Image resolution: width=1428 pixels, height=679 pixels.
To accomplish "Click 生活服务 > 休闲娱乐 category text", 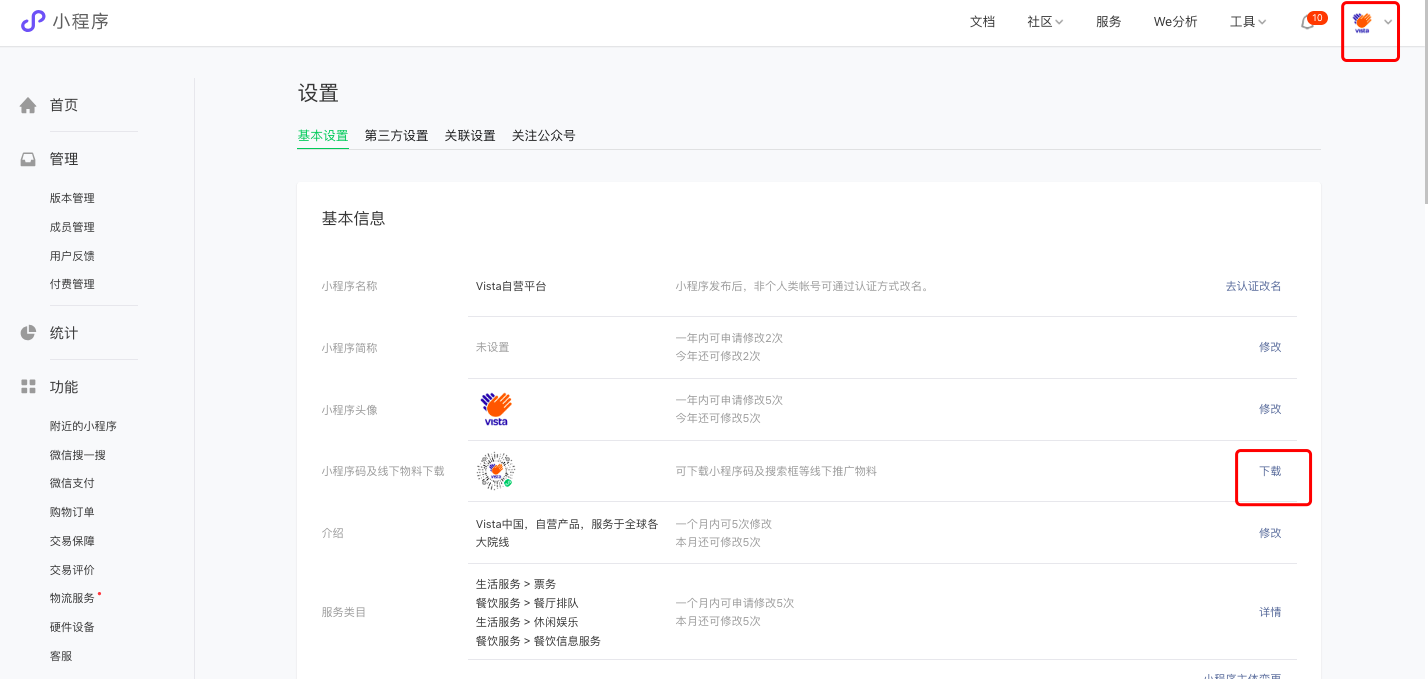I will tap(527, 622).
